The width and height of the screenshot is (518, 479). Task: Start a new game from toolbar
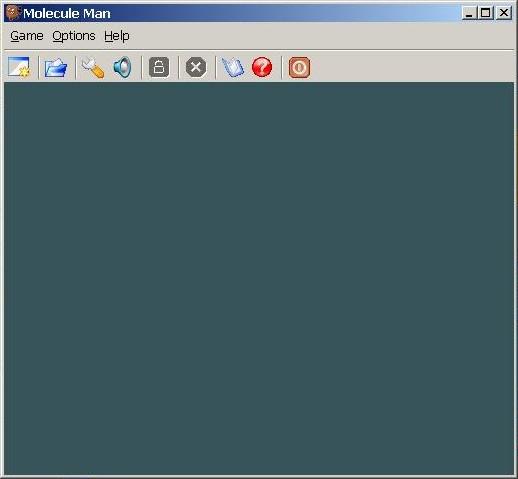[x=19, y=67]
